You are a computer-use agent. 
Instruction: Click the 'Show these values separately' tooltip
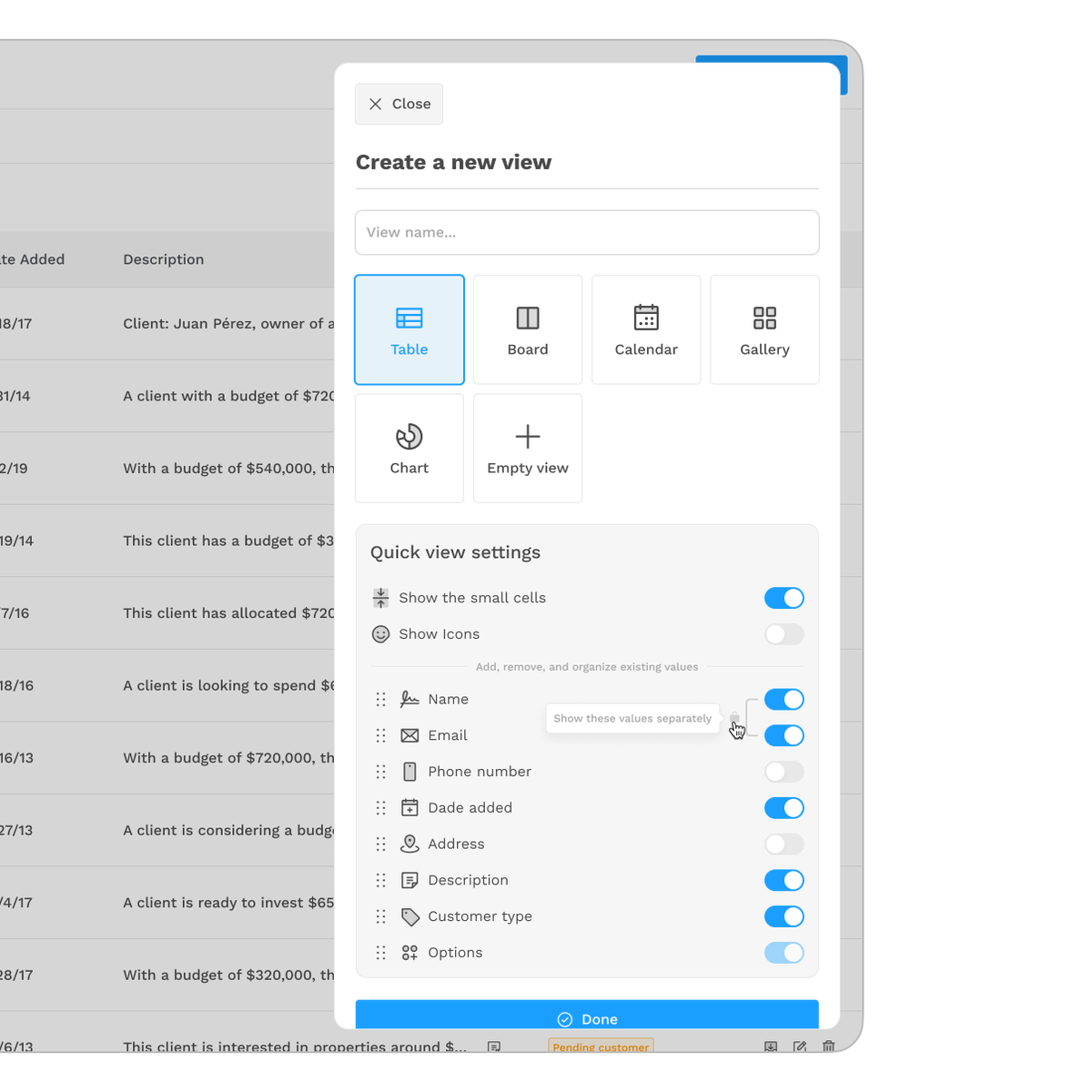click(632, 719)
